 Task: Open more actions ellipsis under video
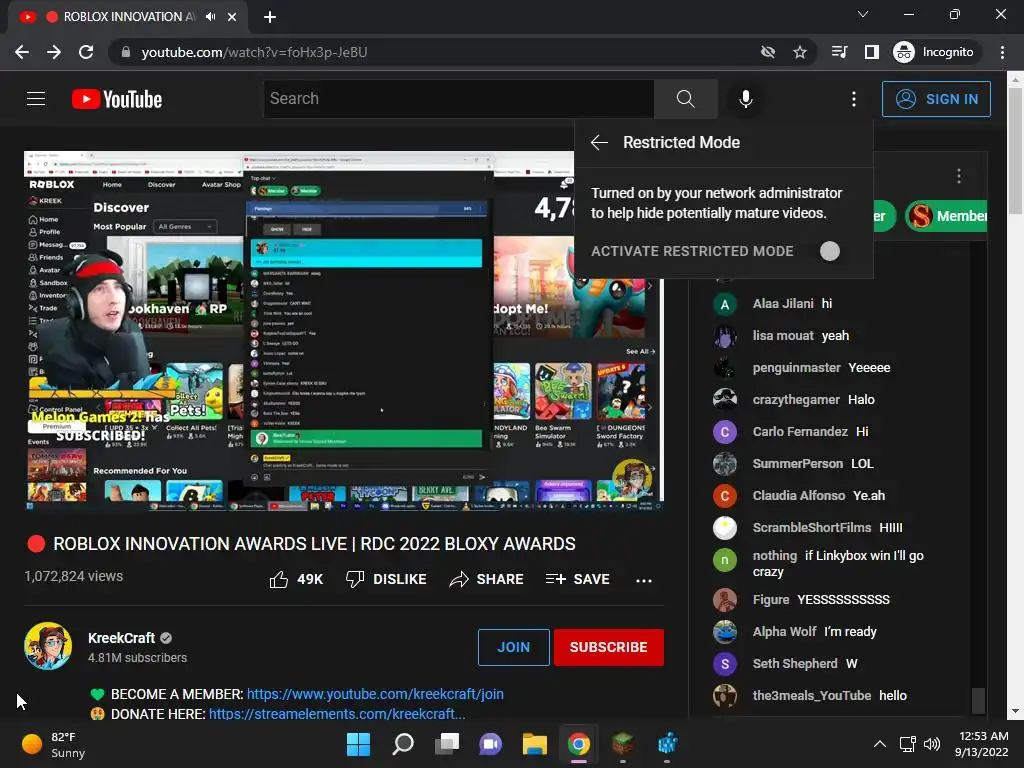point(643,581)
